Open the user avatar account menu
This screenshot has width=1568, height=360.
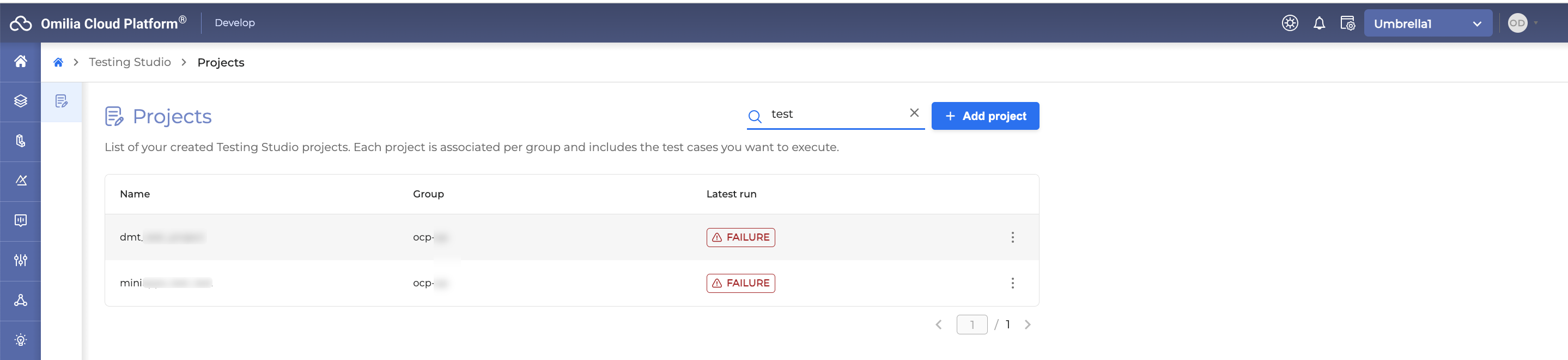click(x=1518, y=23)
